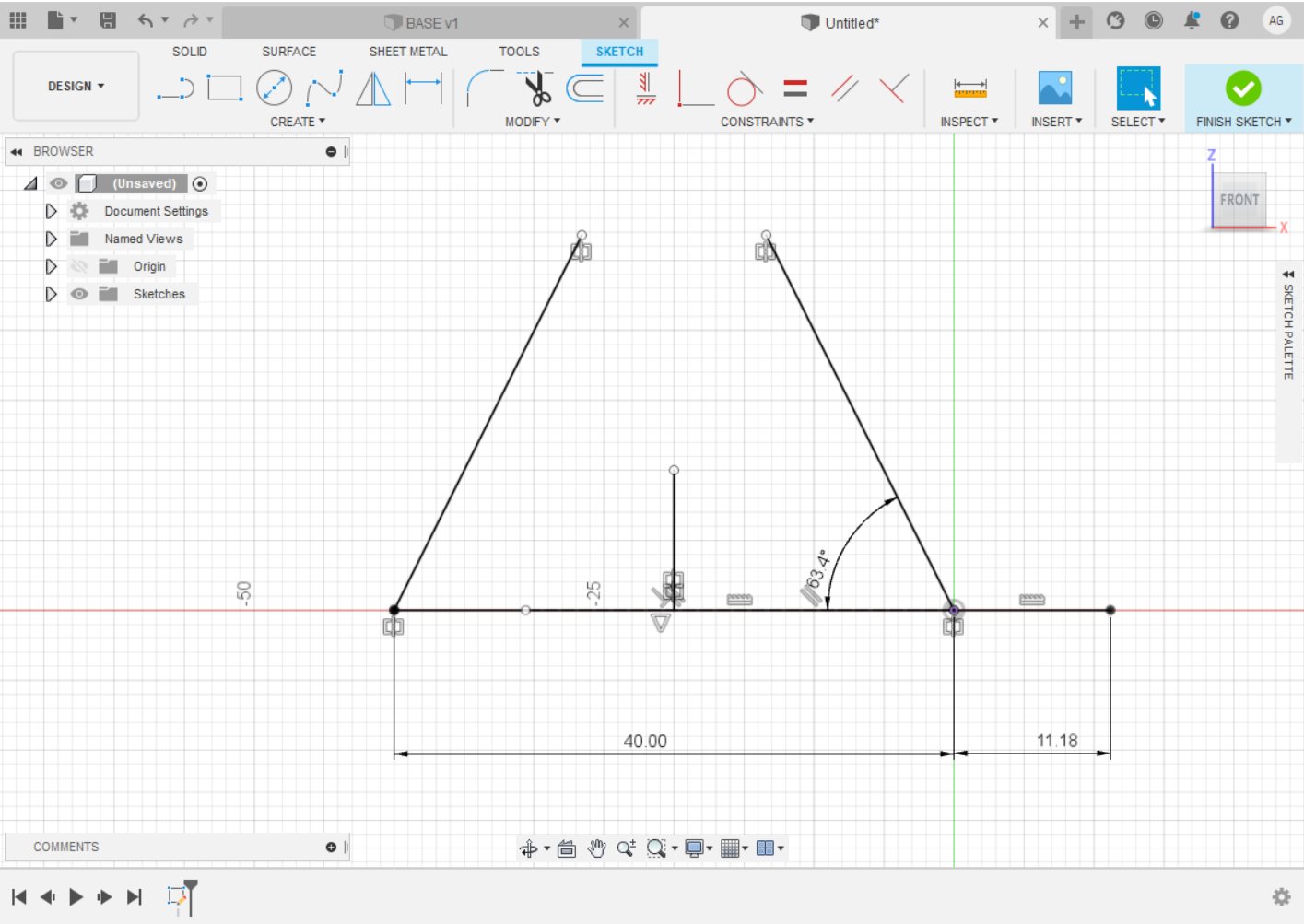Open the DESIGN workspace dropdown
The image size is (1304, 924).
coord(76,86)
